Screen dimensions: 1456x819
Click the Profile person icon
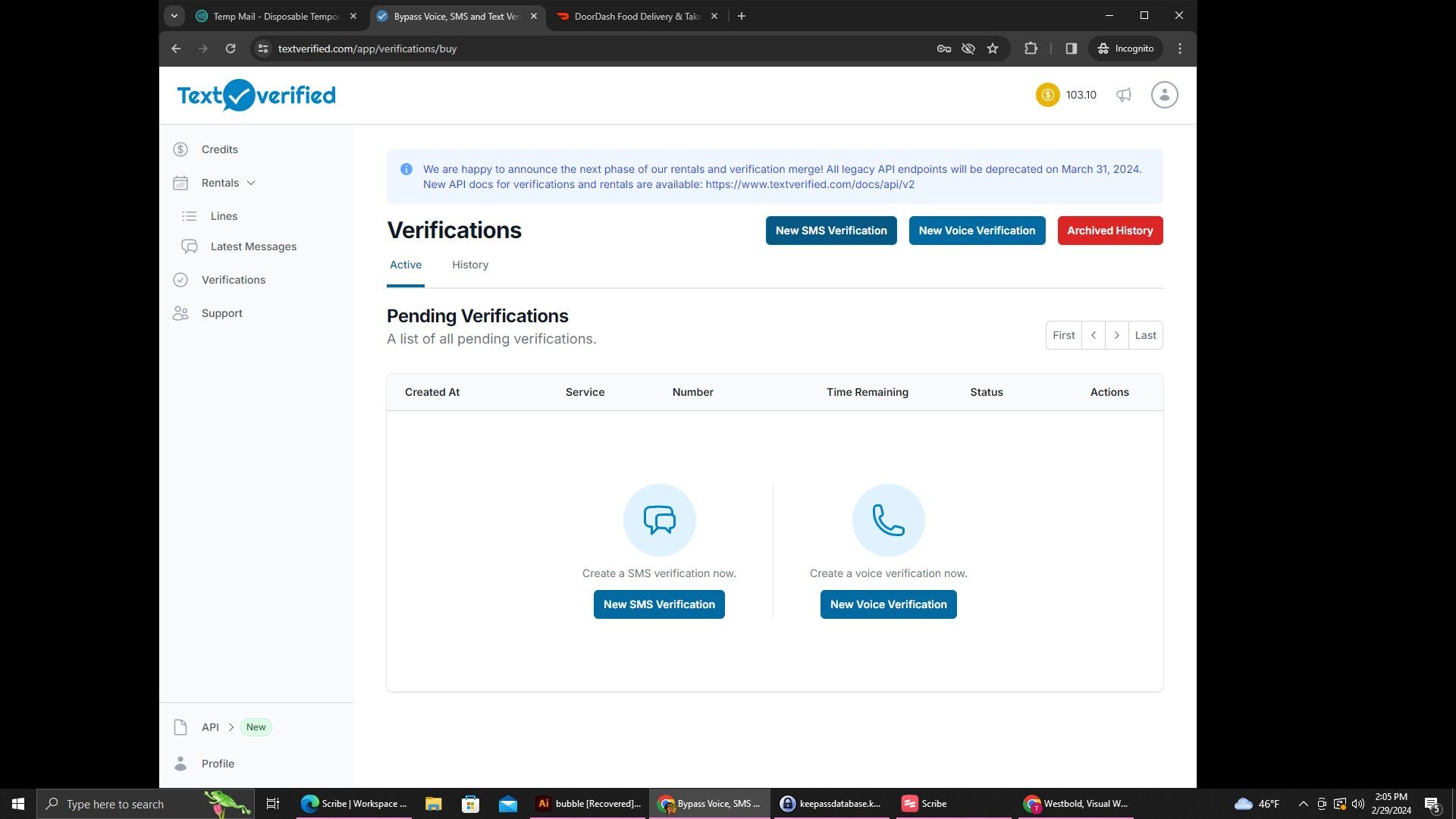pos(180,764)
